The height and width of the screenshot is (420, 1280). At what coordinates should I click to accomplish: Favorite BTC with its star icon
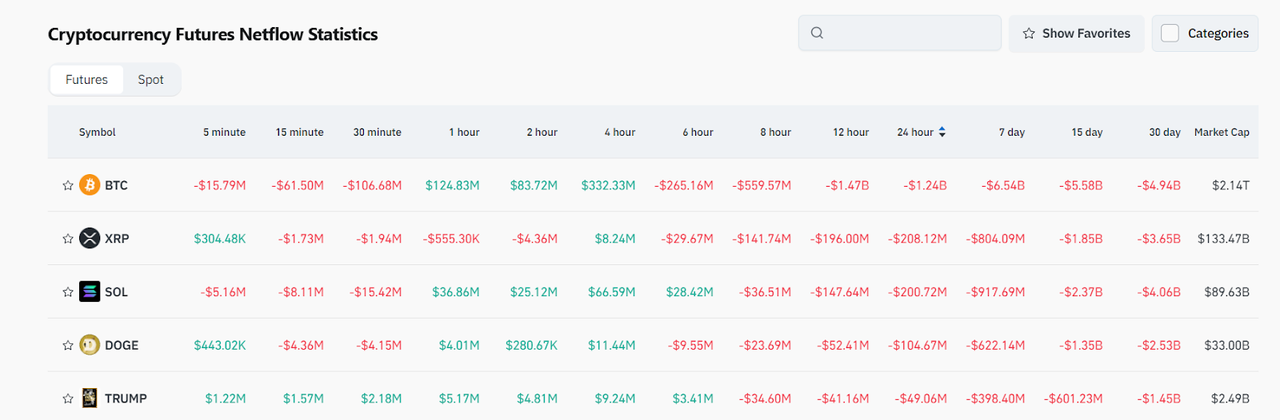pos(68,185)
